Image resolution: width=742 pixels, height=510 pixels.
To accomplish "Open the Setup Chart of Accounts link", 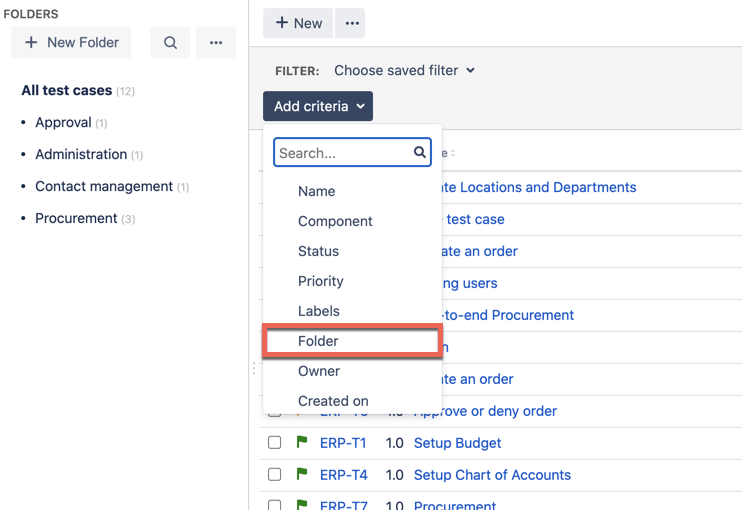I will point(492,475).
